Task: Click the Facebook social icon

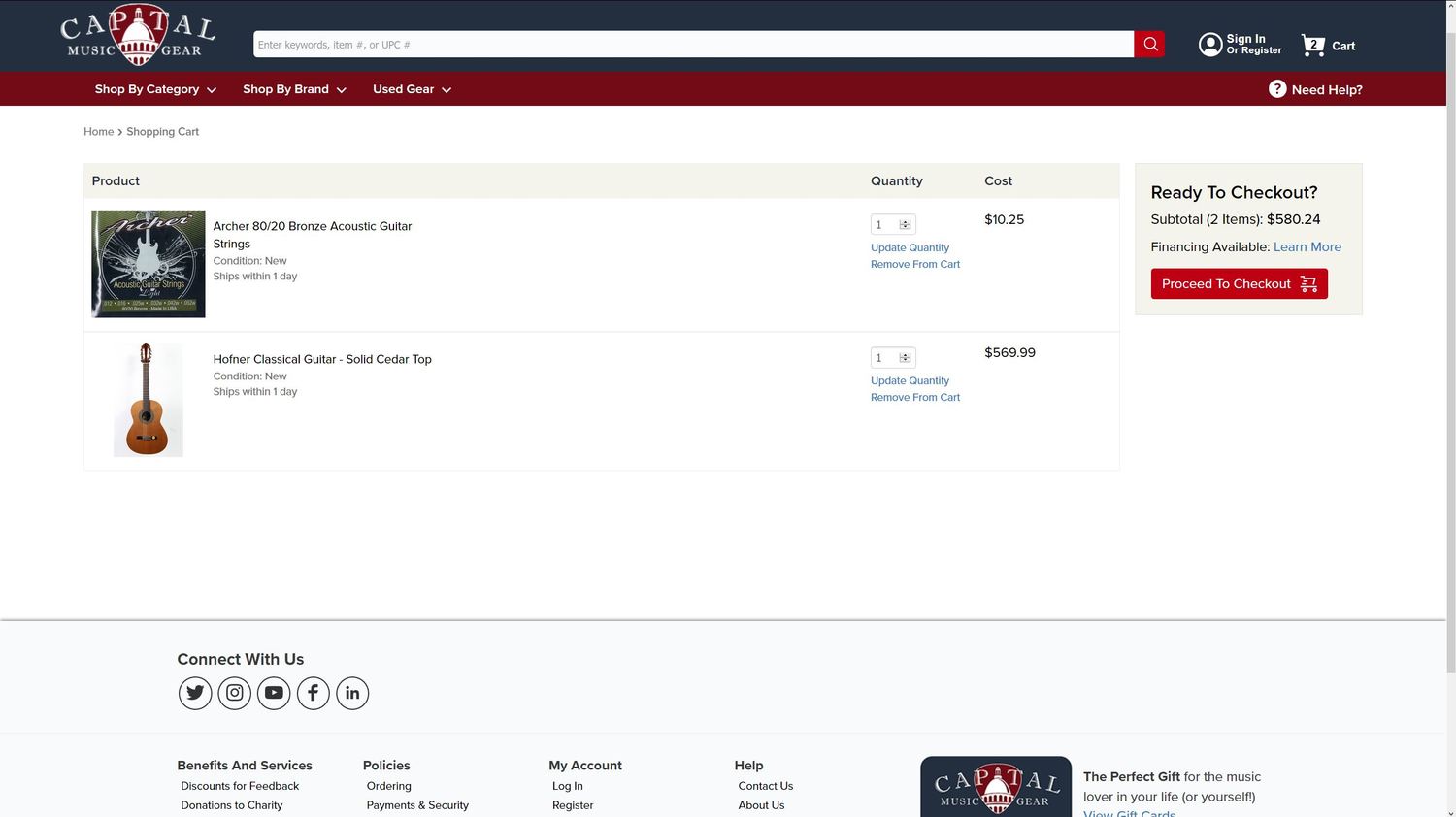Action: (313, 693)
